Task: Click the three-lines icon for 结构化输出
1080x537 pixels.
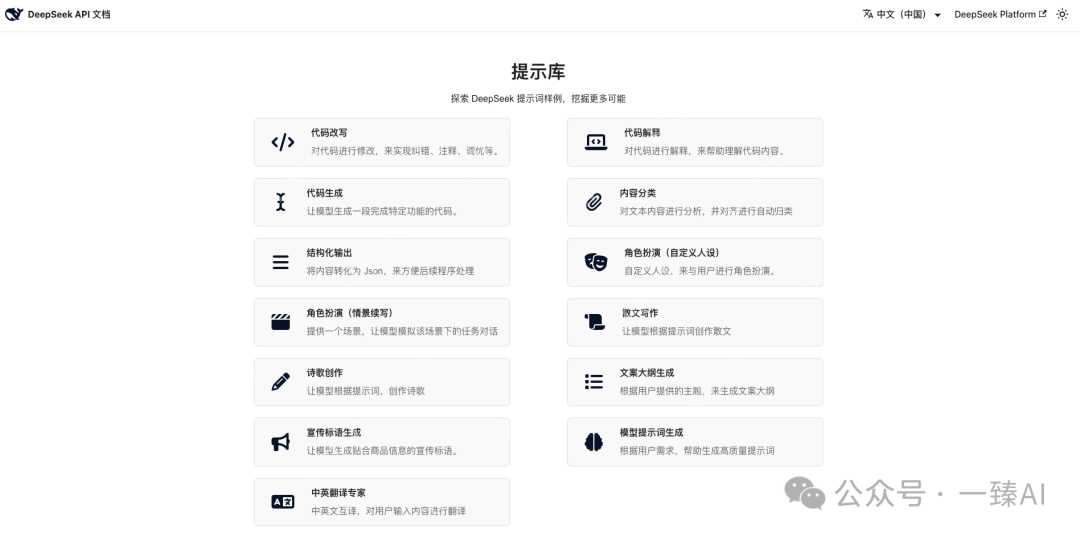Action: point(280,262)
